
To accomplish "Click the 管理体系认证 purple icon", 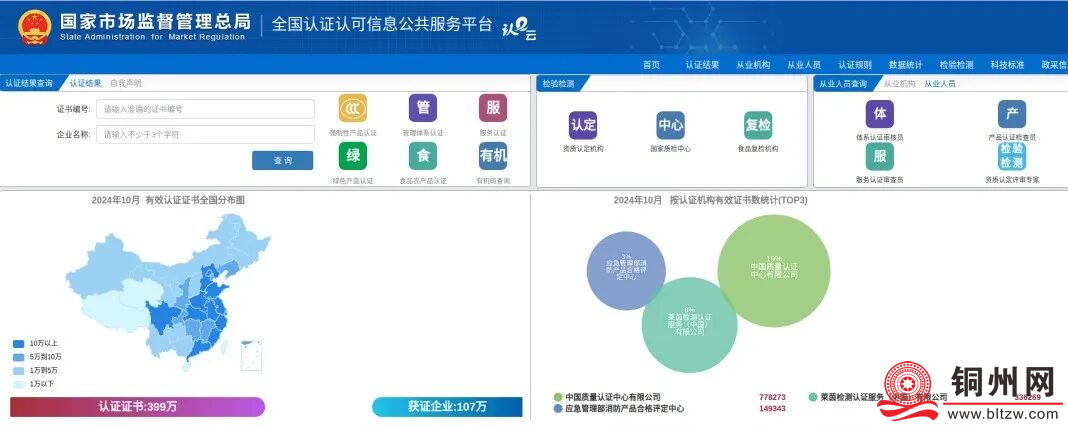I will click(422, 108).
